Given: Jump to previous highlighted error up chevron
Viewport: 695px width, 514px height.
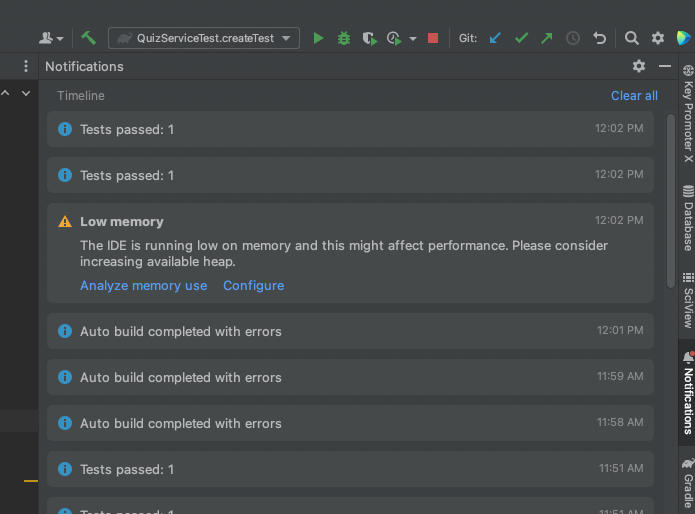Looking at the screenshot, I should 5,93.
